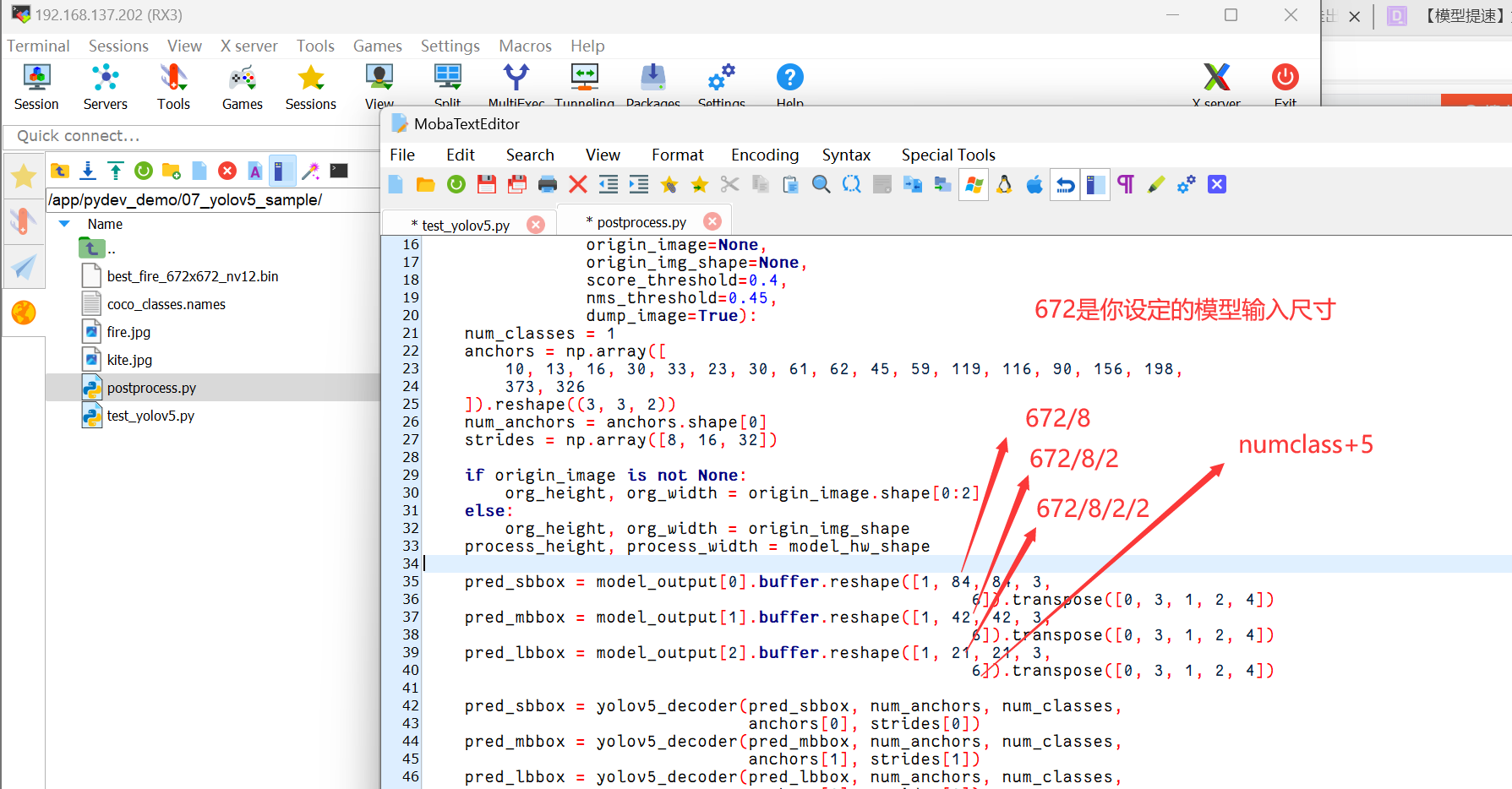Image resolution: width=1512 pixels, height=789 pixels.
Task: Click the open file folder icon in editor
Action: [x=426, y=184]
